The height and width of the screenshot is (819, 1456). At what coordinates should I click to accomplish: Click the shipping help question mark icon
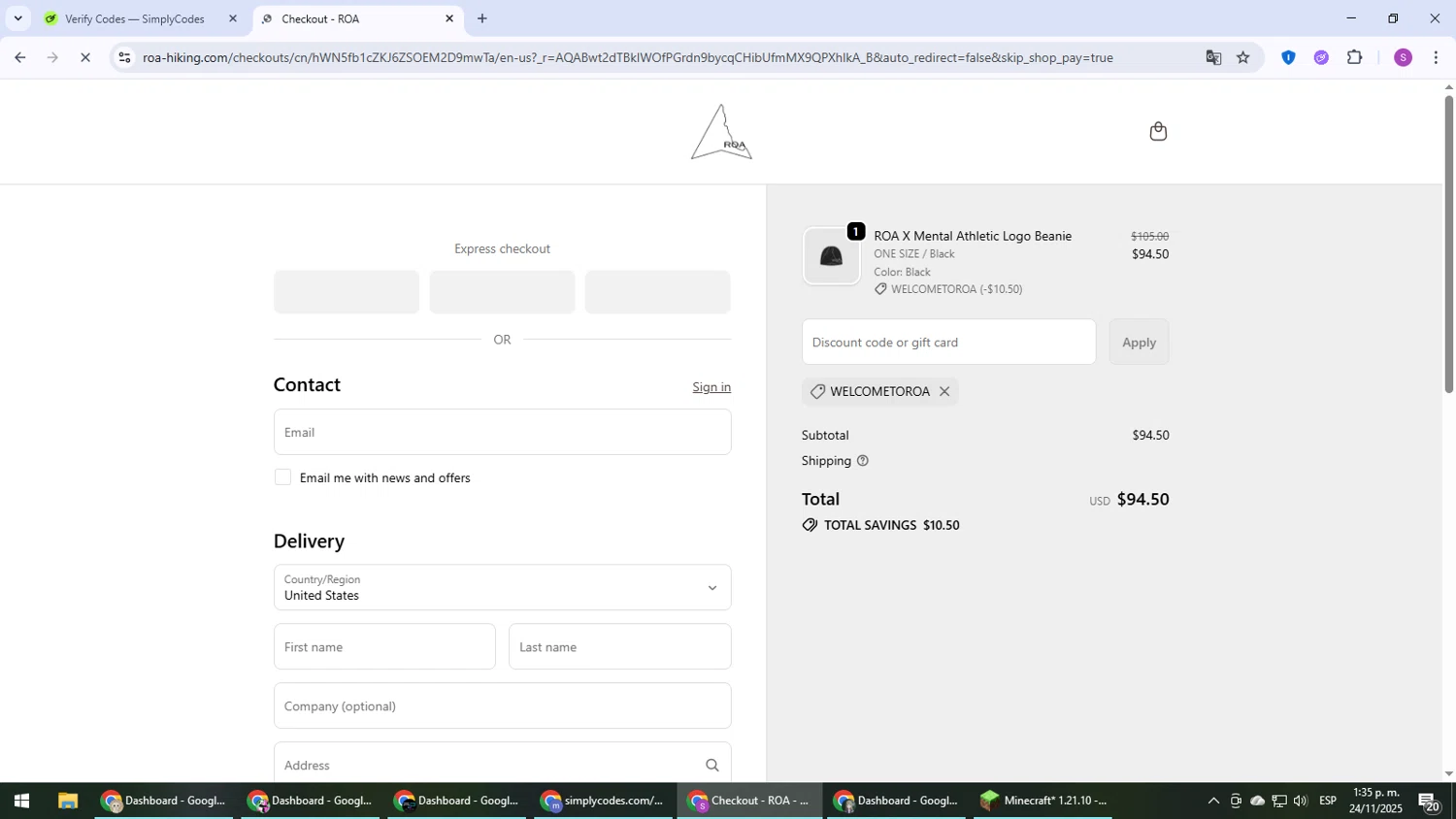click(862, 461)
